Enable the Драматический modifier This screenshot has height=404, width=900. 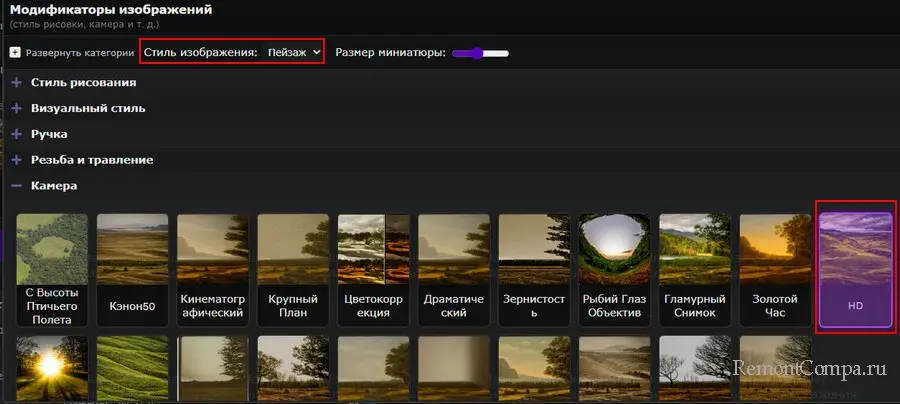click(453, 270)
